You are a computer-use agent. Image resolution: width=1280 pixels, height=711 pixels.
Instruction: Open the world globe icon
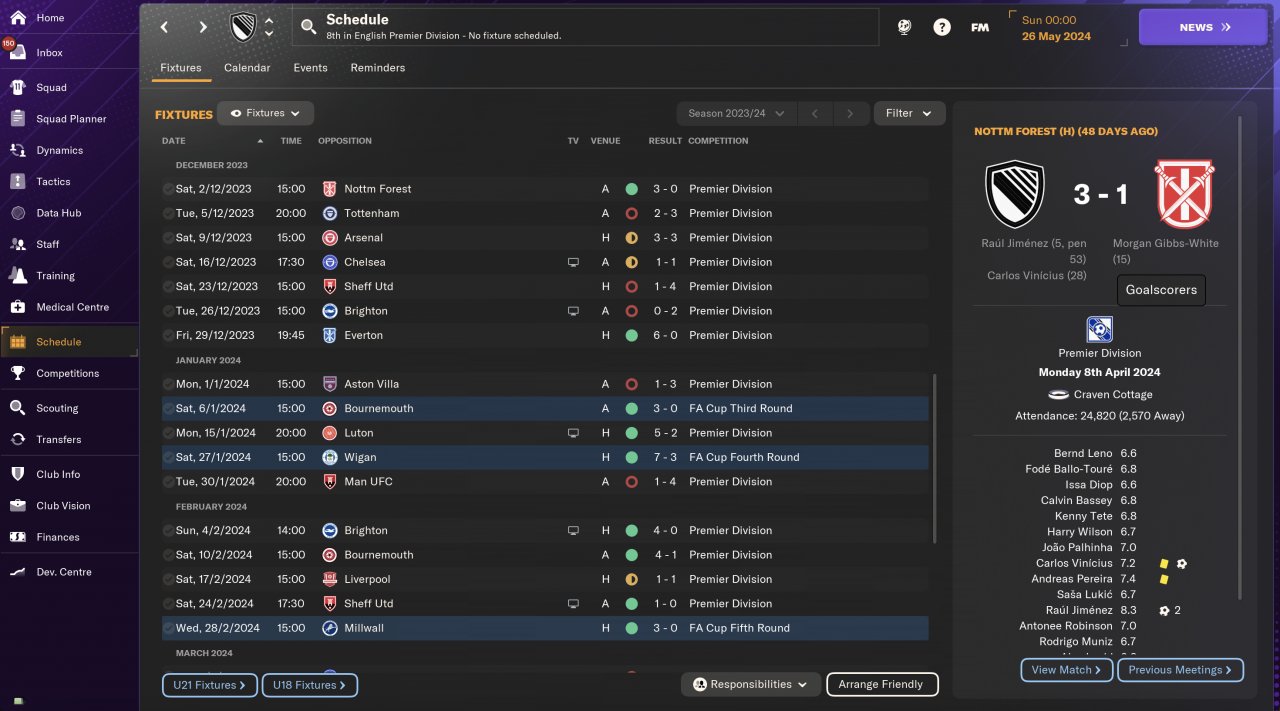tap(904, 27)
